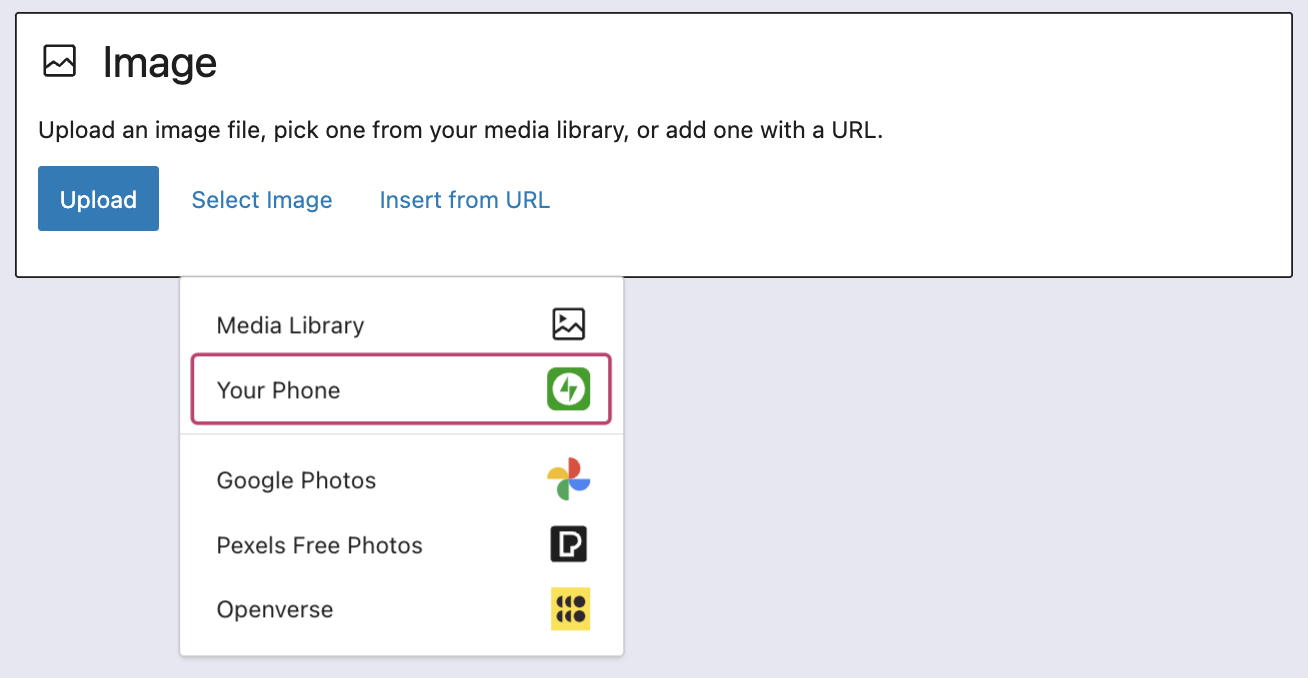The height and width of the screenshot is (678, 1308).
Task: Click the Media Library picture icon
Action: coord(568,324)
